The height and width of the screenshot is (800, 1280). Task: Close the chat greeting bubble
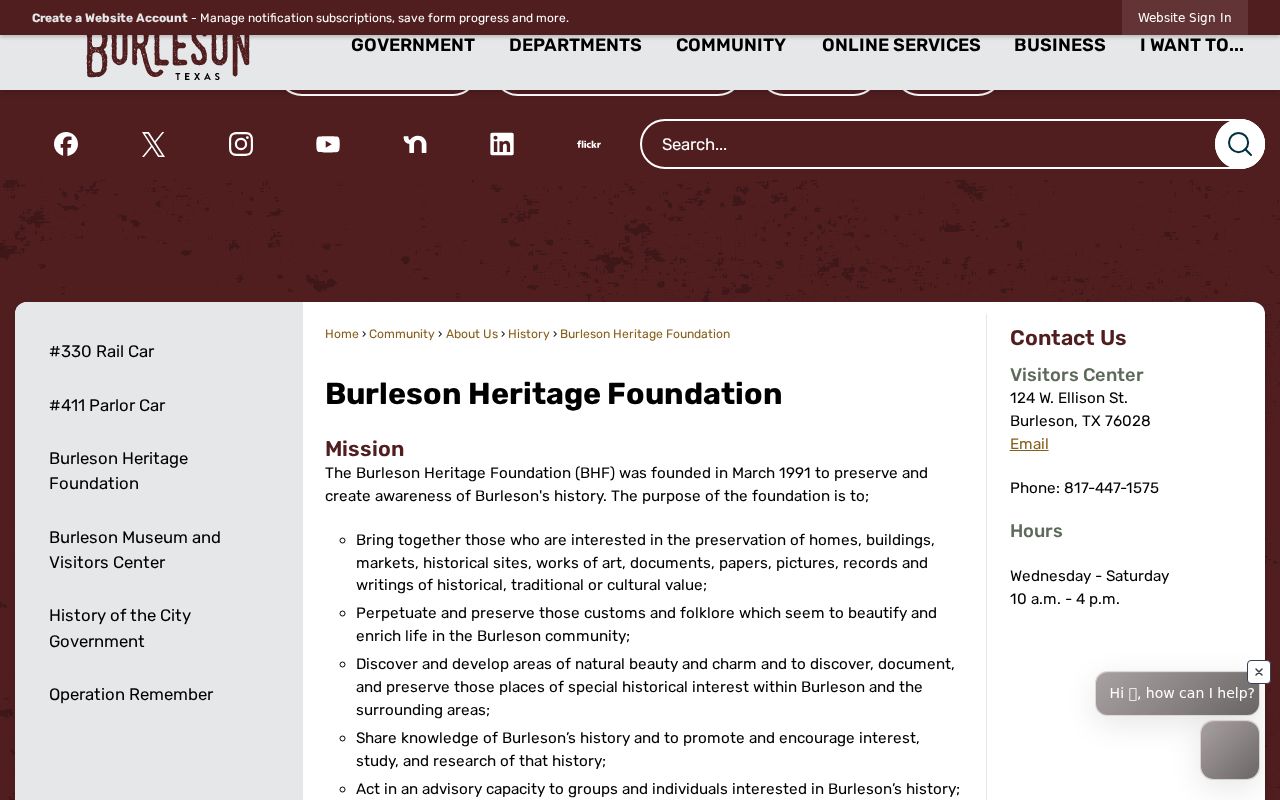[x=1259, y=672]
